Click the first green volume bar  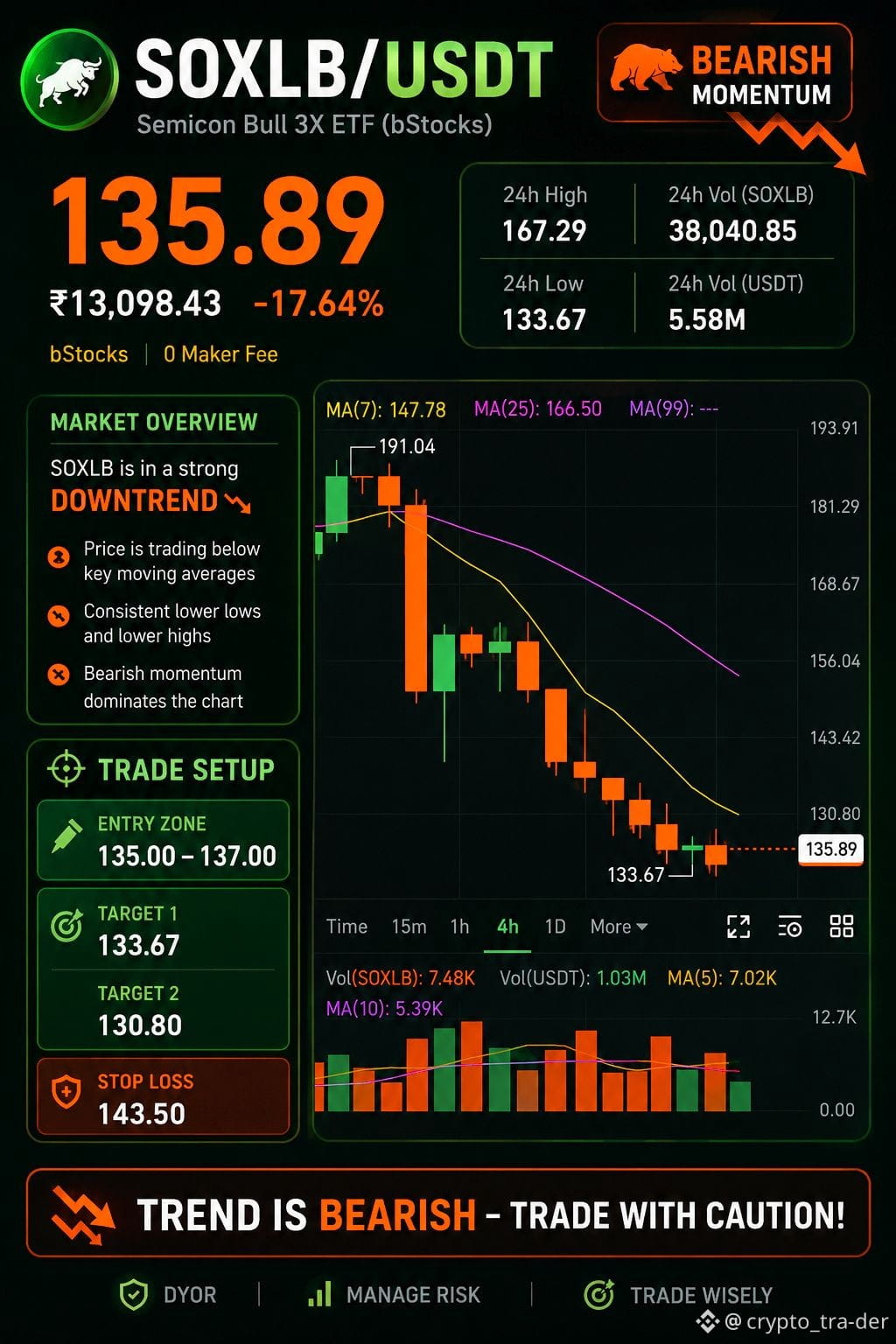click(x=339, y=1082)
